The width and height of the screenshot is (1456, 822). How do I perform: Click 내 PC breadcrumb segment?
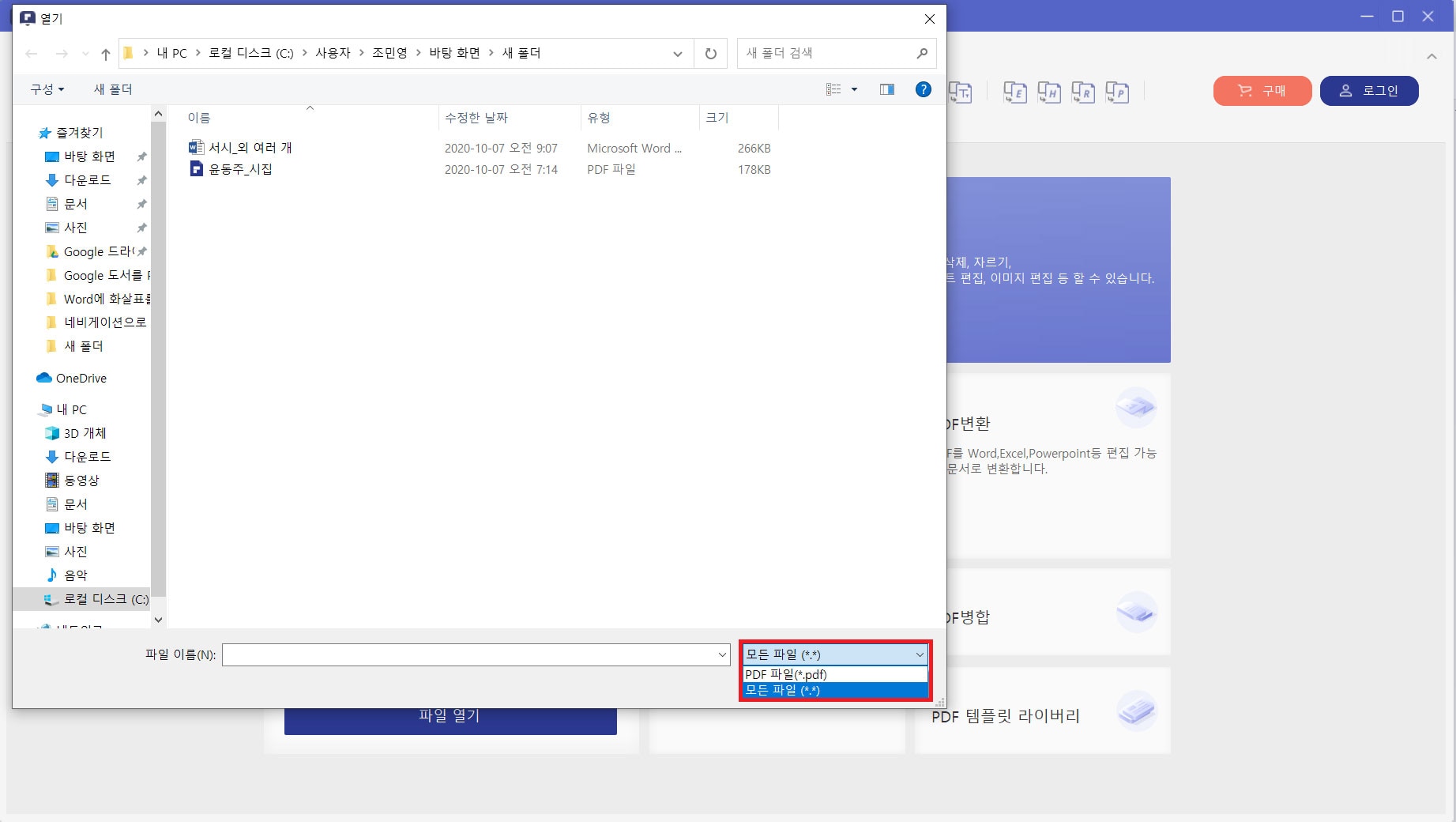(x=171, y=53)
